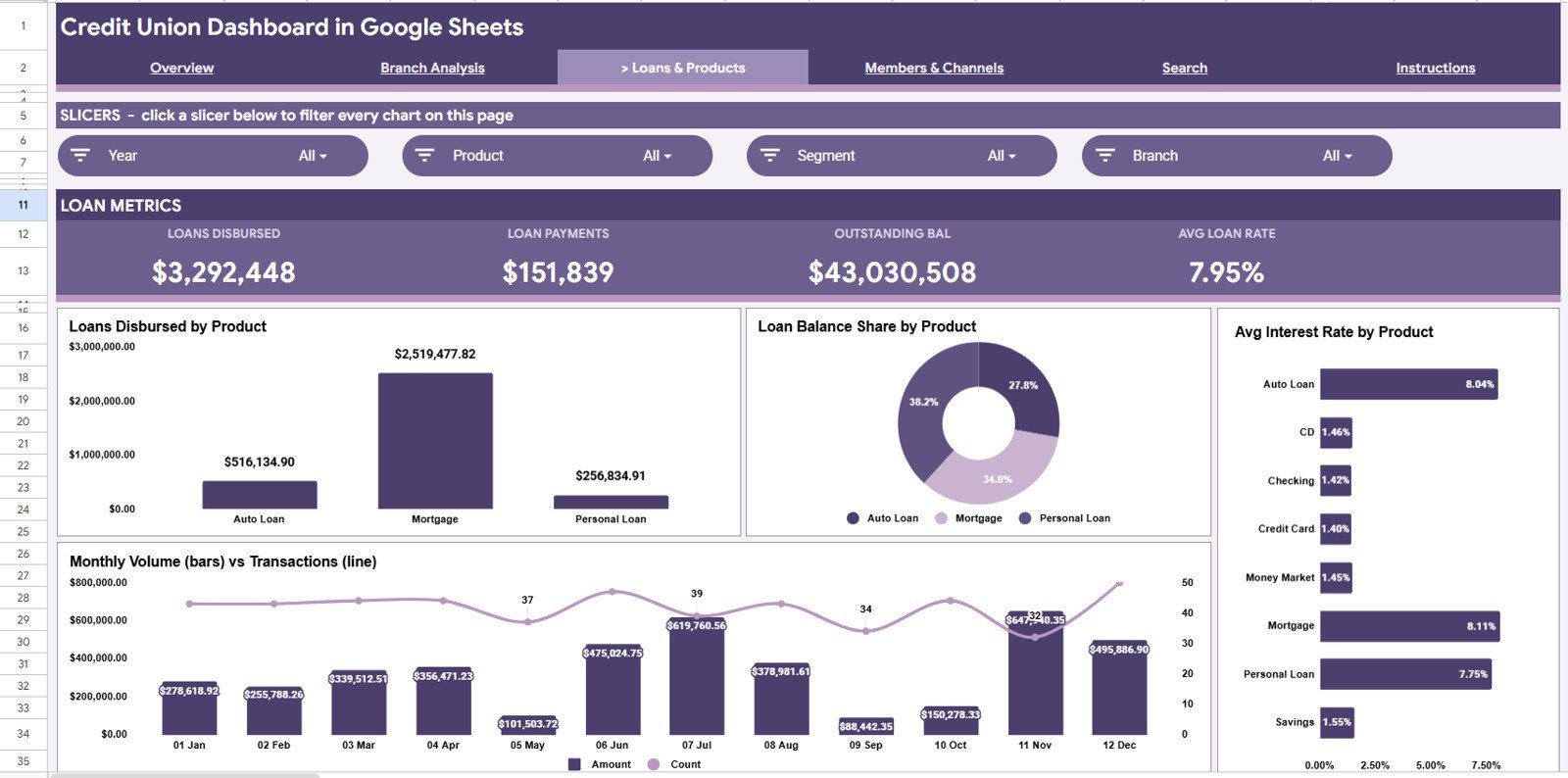The width and height of the screenshot is (1568, 778).
Task: Open the Search tab link
Action: tap(1185, 68)
